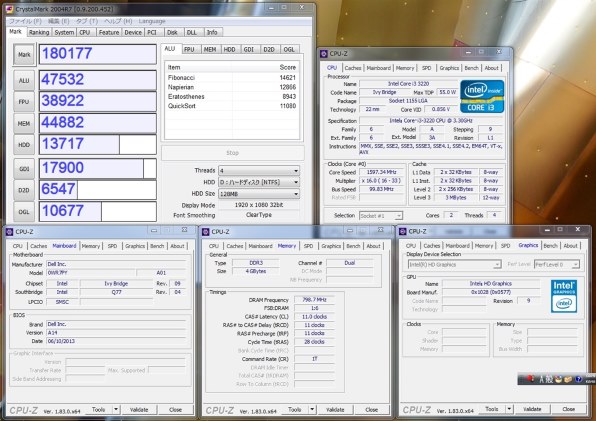Click Validate in Mainboard CPU-Z window

[139, 410]
